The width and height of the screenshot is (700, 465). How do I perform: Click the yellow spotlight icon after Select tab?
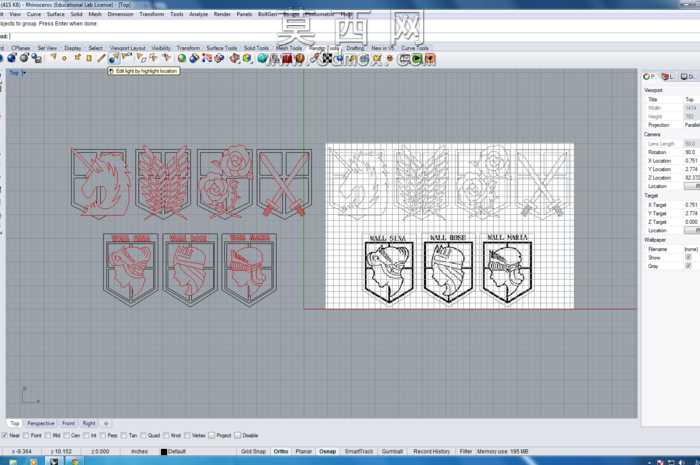point(53,57)
